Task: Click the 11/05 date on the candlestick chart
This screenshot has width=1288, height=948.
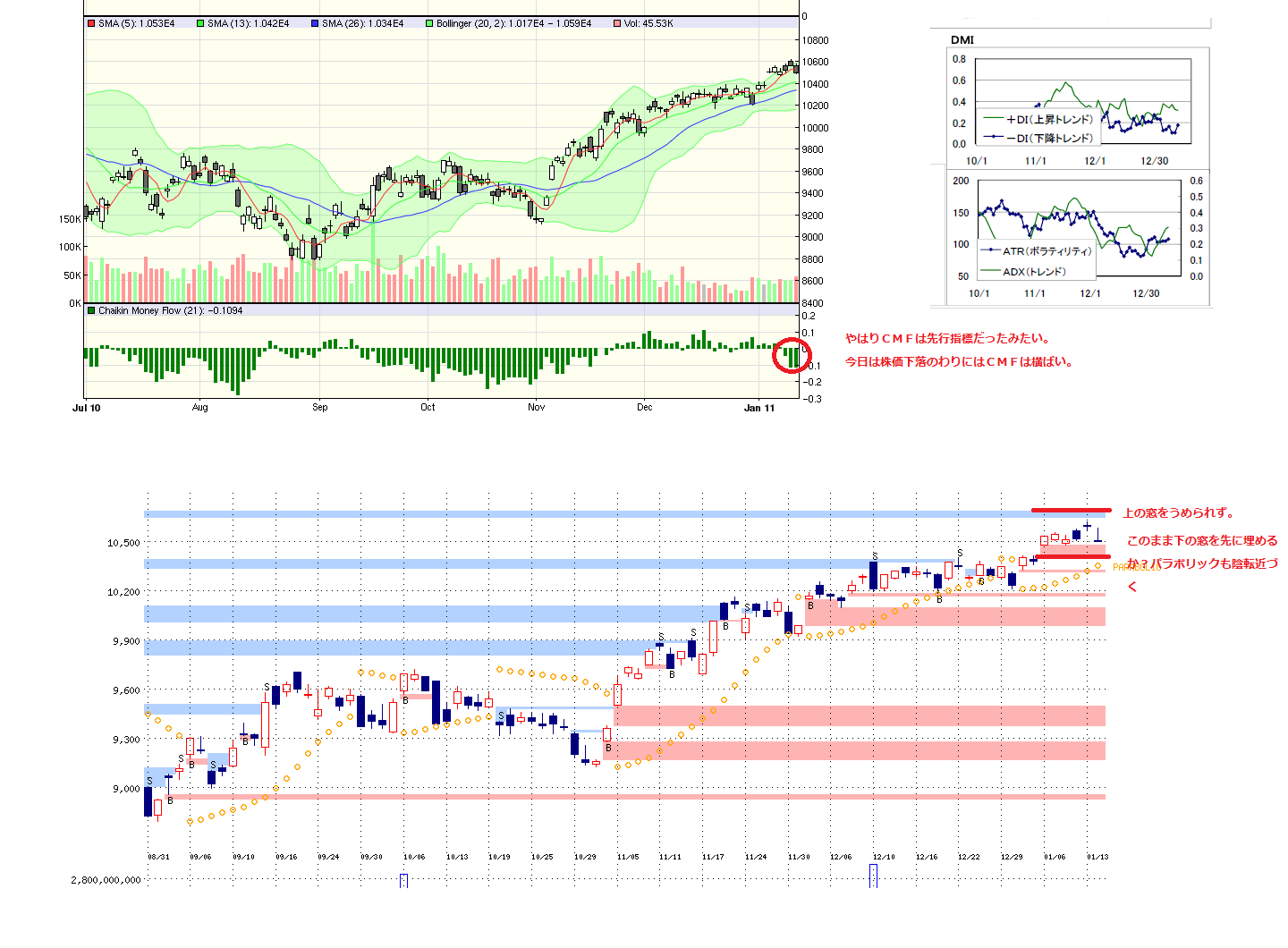Action: [x=627, y=857]
